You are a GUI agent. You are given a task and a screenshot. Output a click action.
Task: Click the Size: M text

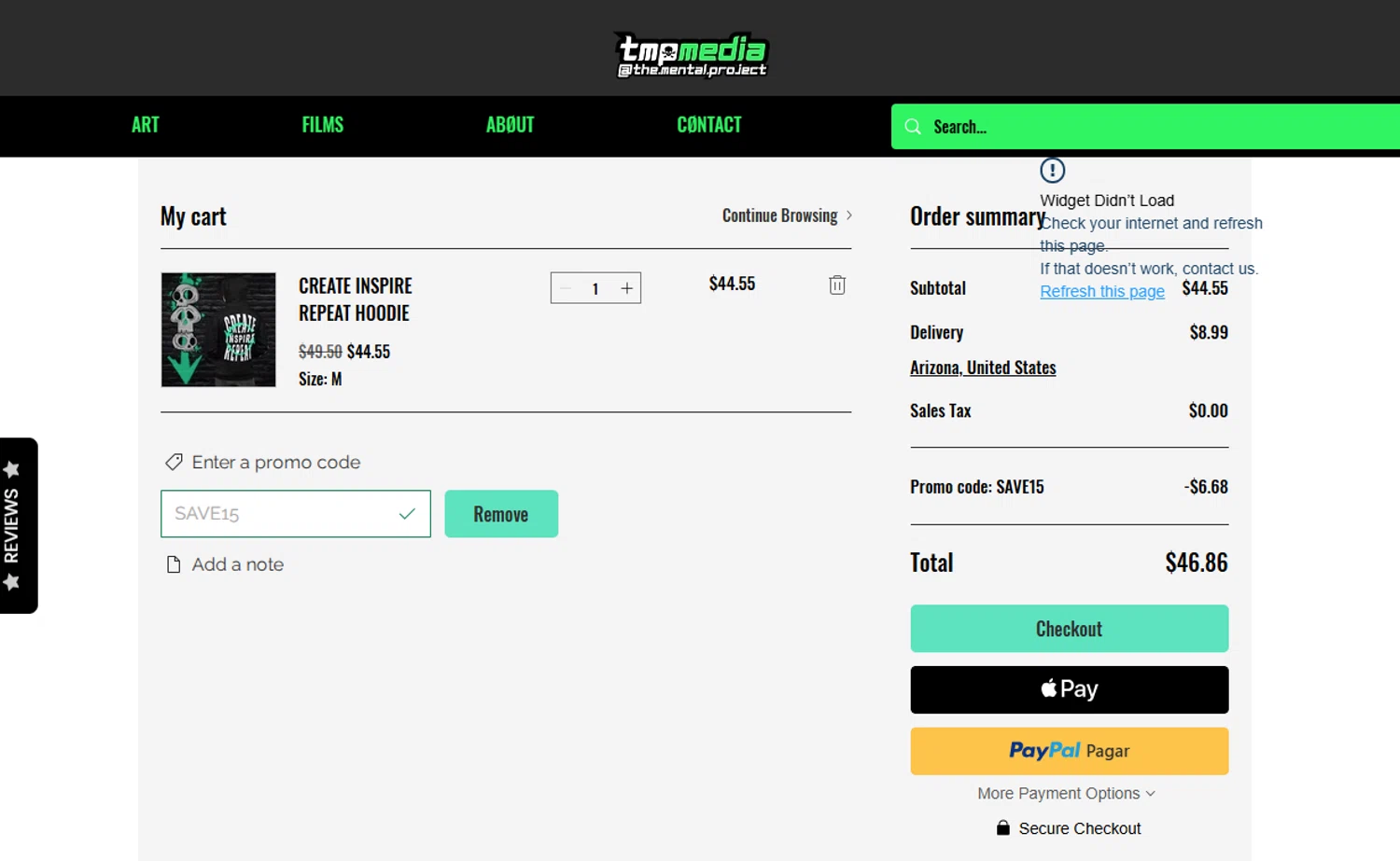320,379
